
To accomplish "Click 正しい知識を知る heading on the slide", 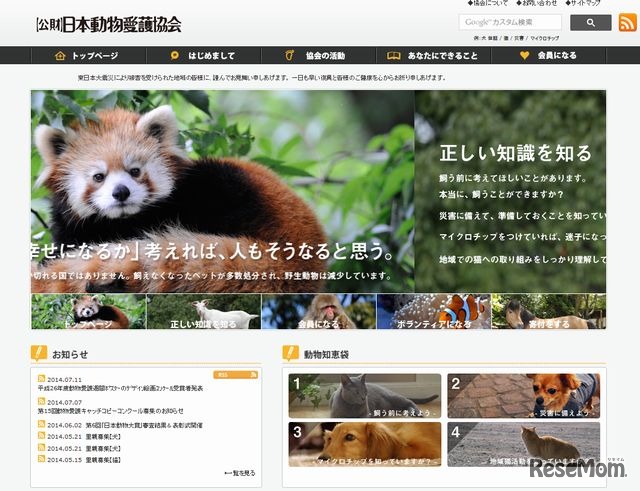I will (516, 153).
